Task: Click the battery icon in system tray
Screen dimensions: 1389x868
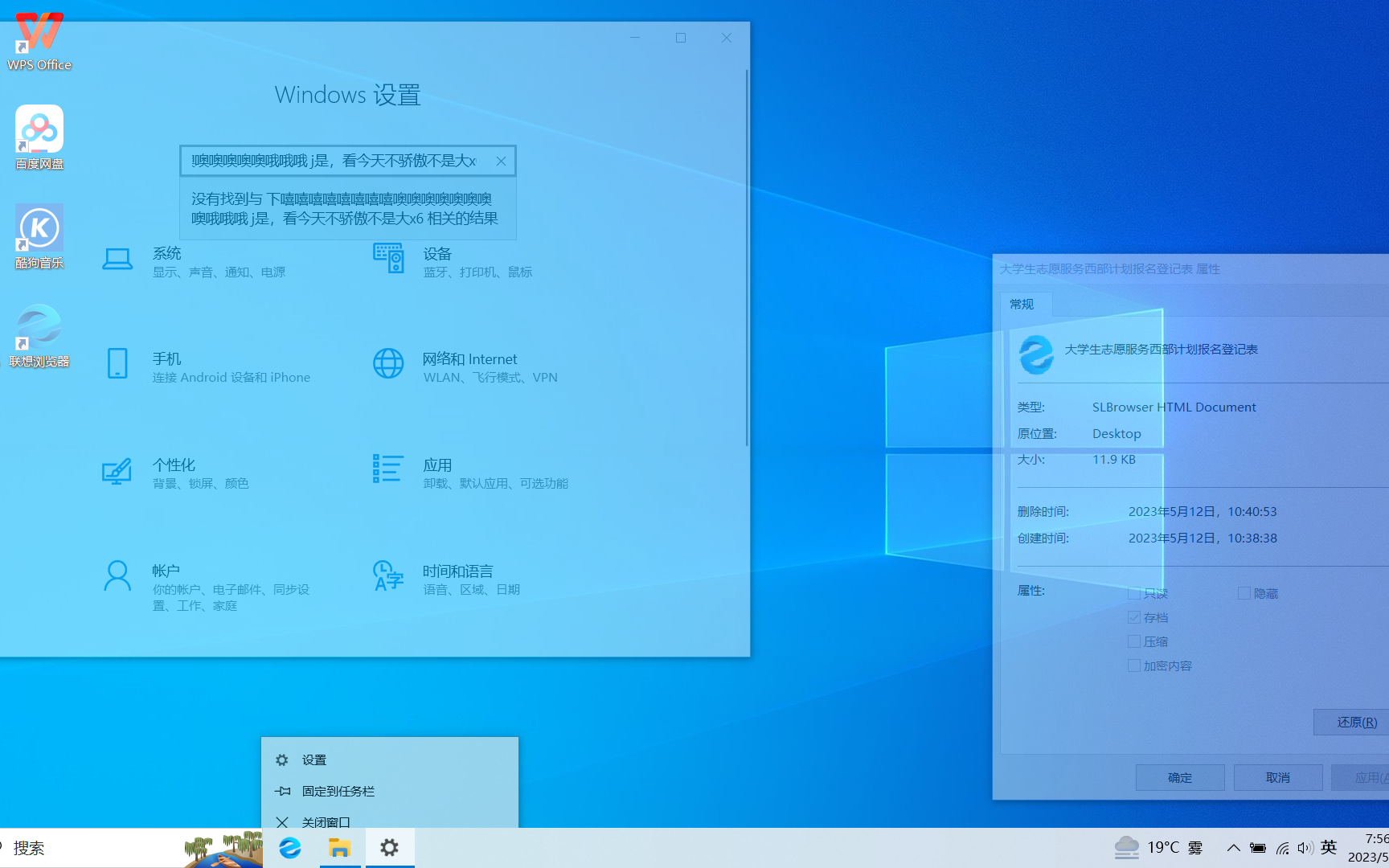Action: click(1258, 847)
